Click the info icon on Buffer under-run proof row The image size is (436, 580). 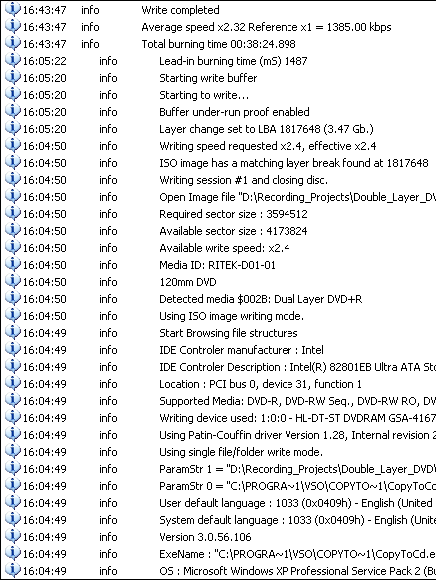tap(13, 111)
